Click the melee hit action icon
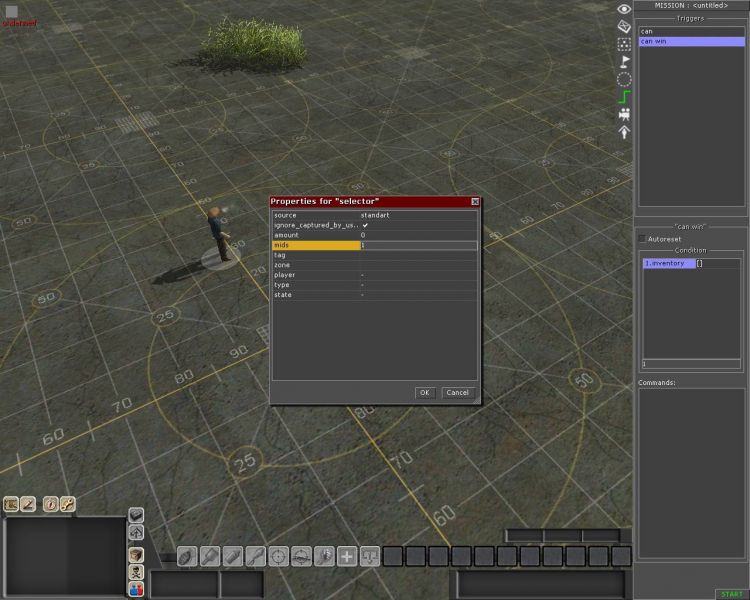Image resolution: width=750 pixels, height=600 pixels. click(324, 557)
